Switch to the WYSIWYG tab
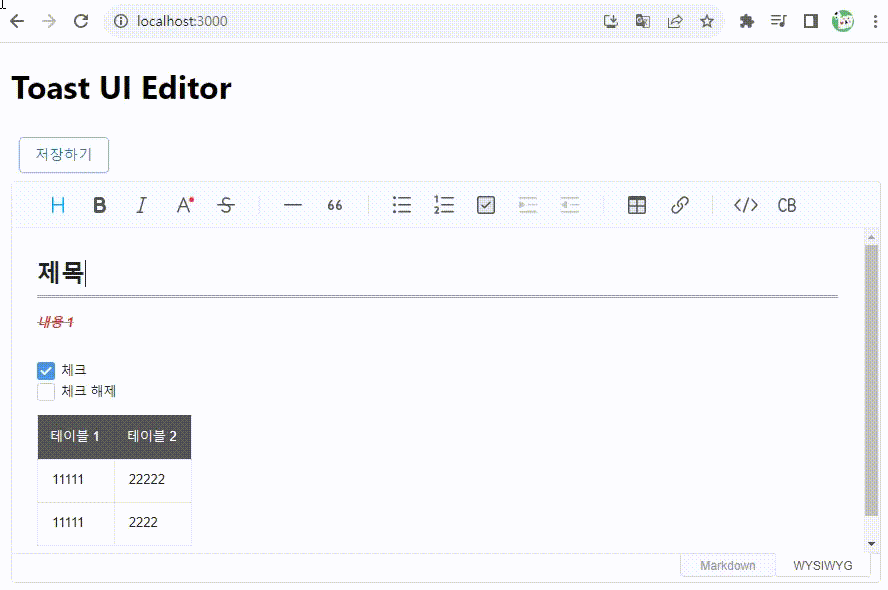888x590 pixels. pyautogui.click(x=823, y=565)
